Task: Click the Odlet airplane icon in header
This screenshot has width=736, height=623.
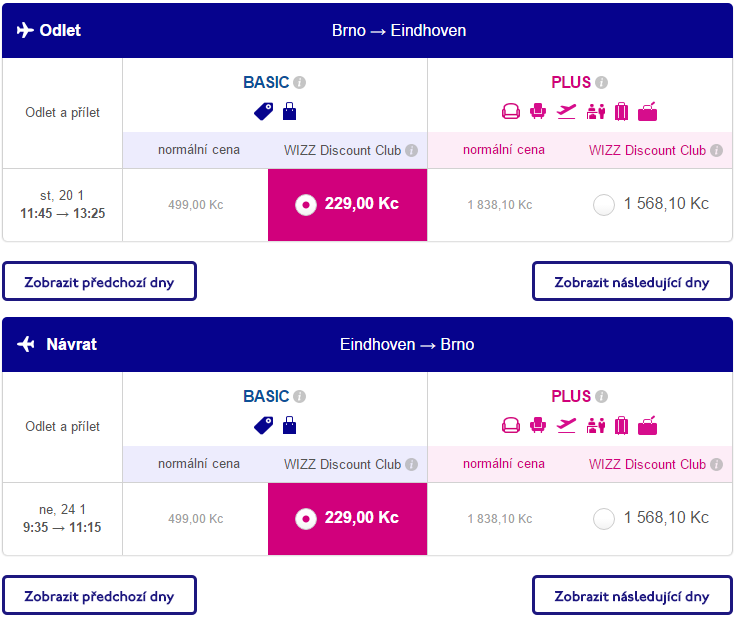Action: (25, 30)
